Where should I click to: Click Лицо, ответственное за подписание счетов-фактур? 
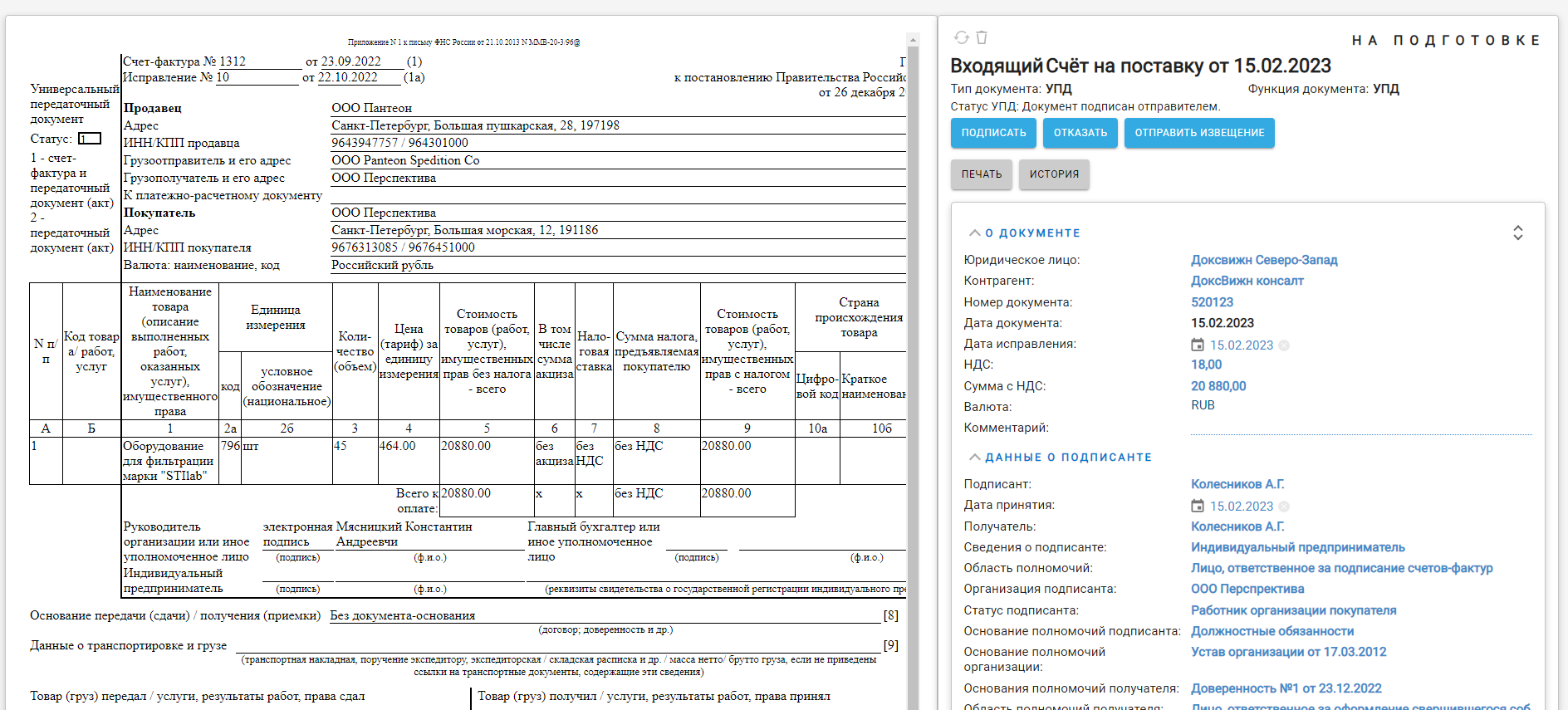point(1341,568)
